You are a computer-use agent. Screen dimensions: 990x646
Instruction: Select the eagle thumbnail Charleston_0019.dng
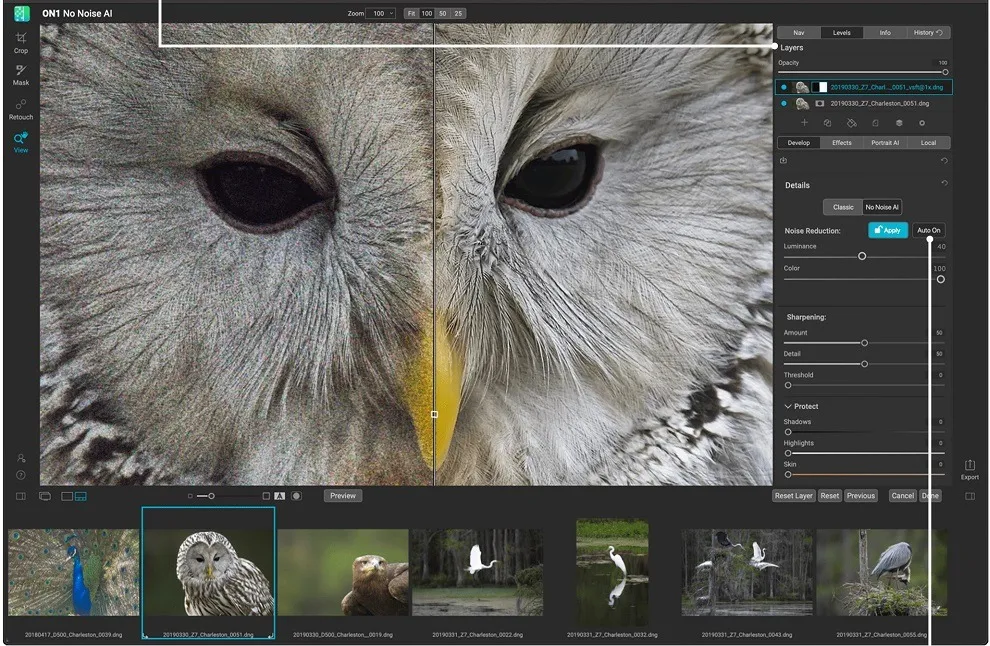tap(343, 572)
